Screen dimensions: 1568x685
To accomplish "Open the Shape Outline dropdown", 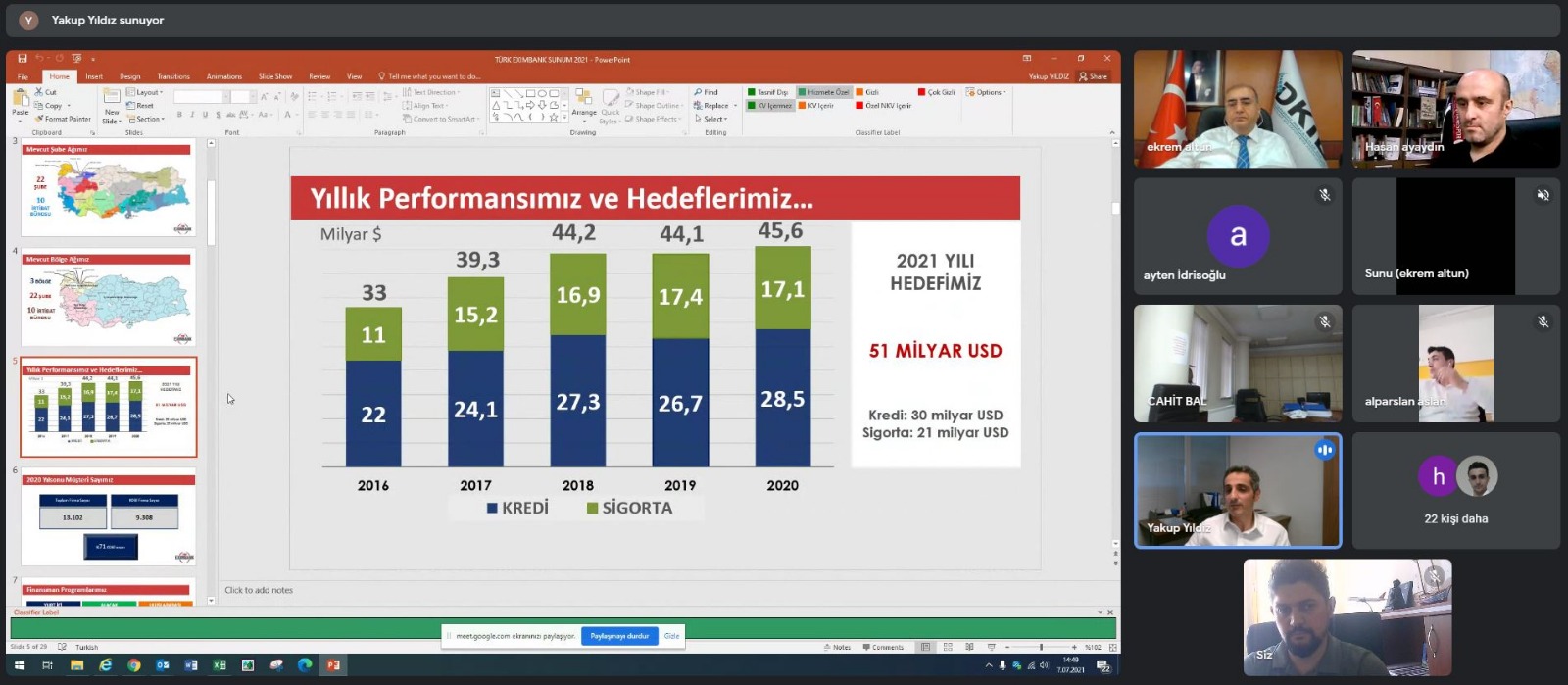I will pyautogui.click(x=654, y=106).
